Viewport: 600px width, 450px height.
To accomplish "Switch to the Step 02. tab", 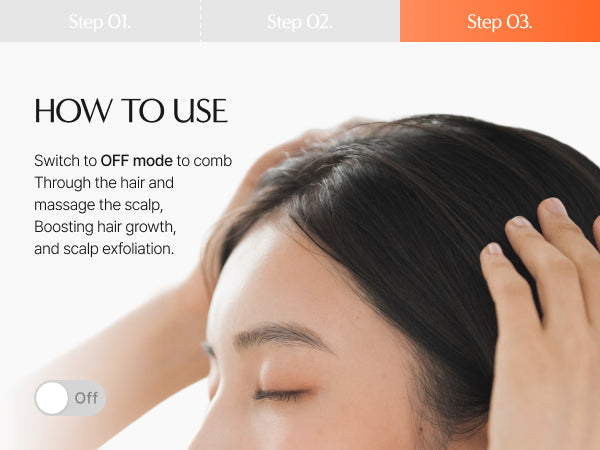I will pyautogui.click(x=300, y=21).
